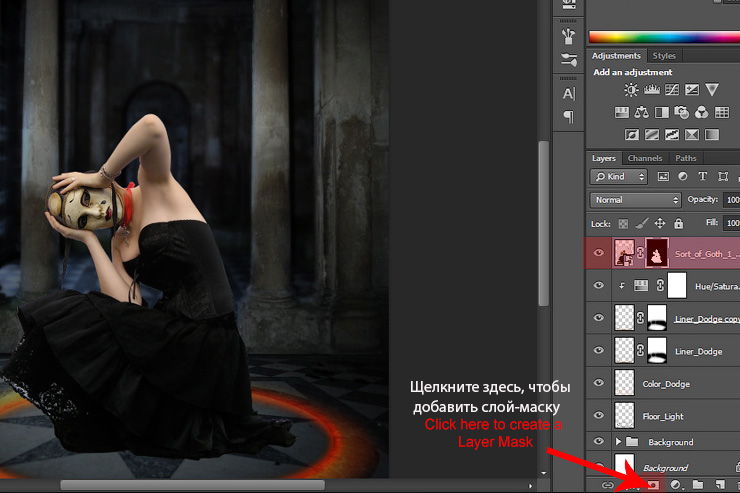Open the Normal blend mode dropdown

click(635, 200)
